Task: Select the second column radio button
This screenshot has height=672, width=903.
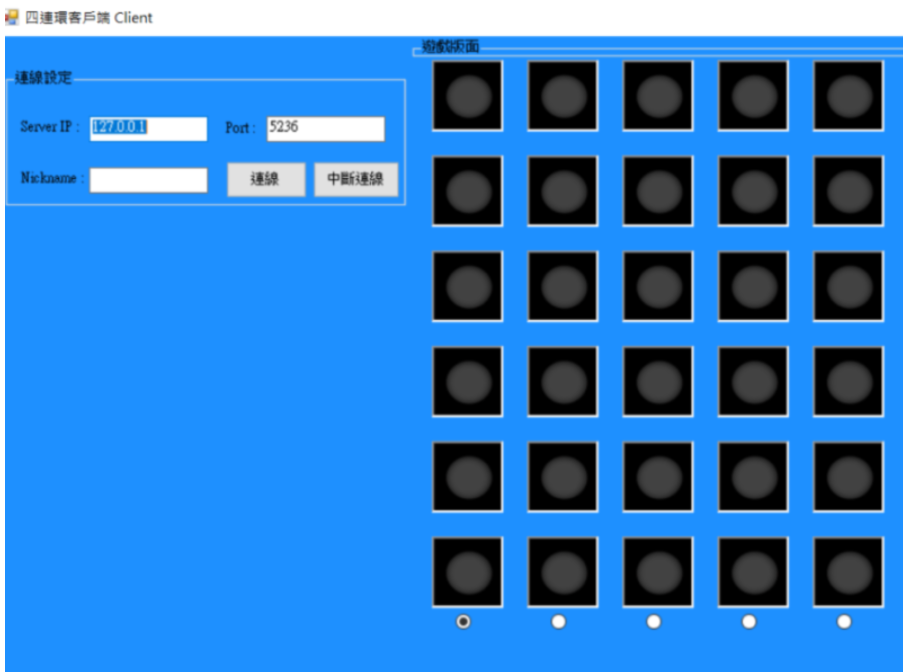Action: [x=556, y=620]
